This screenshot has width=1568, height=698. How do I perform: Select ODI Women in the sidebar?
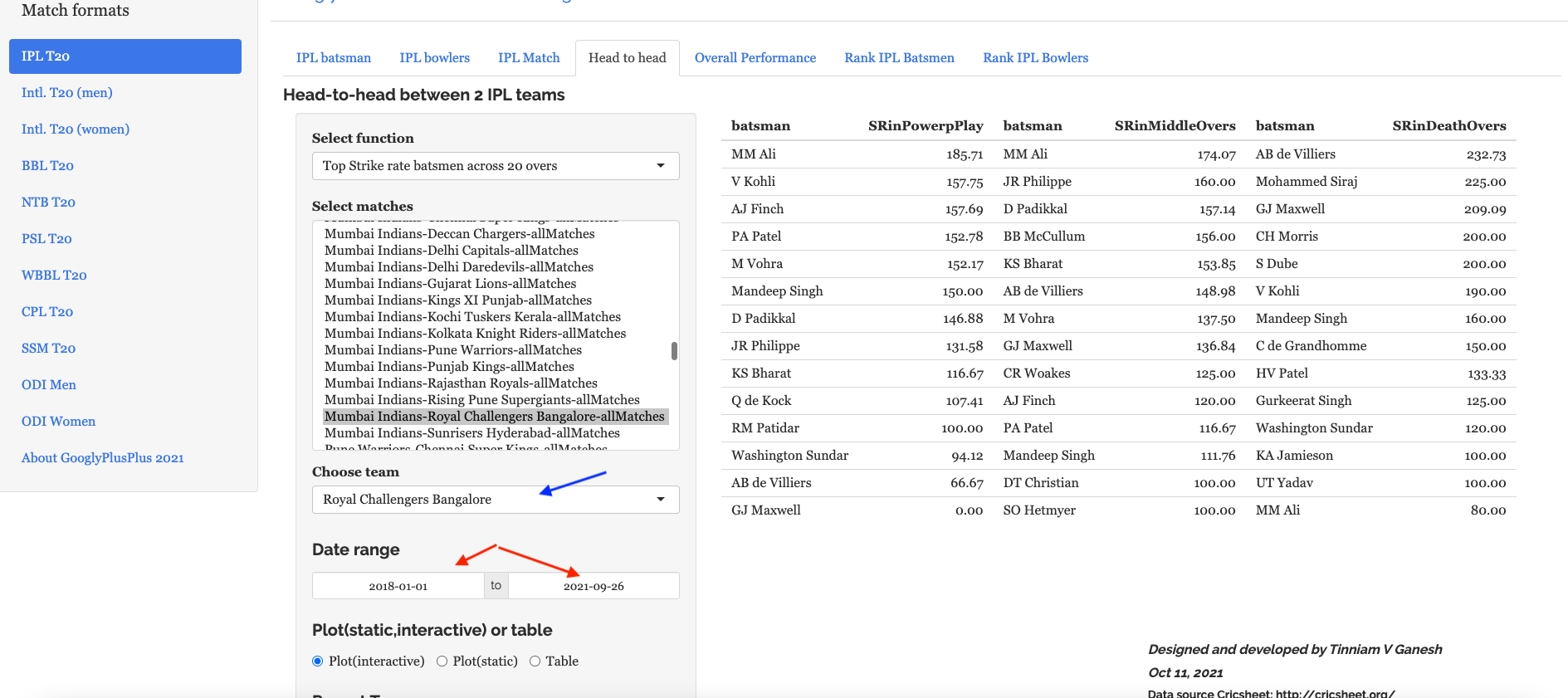click(58, 422)
